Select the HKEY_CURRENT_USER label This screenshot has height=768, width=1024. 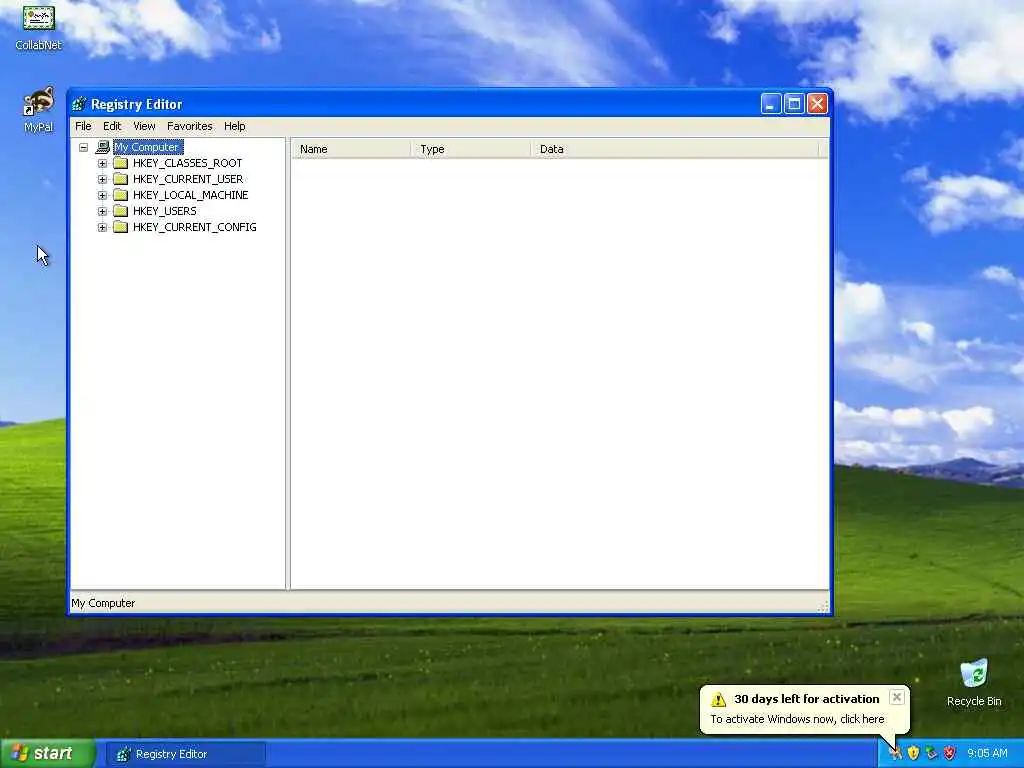pos(188,179)
